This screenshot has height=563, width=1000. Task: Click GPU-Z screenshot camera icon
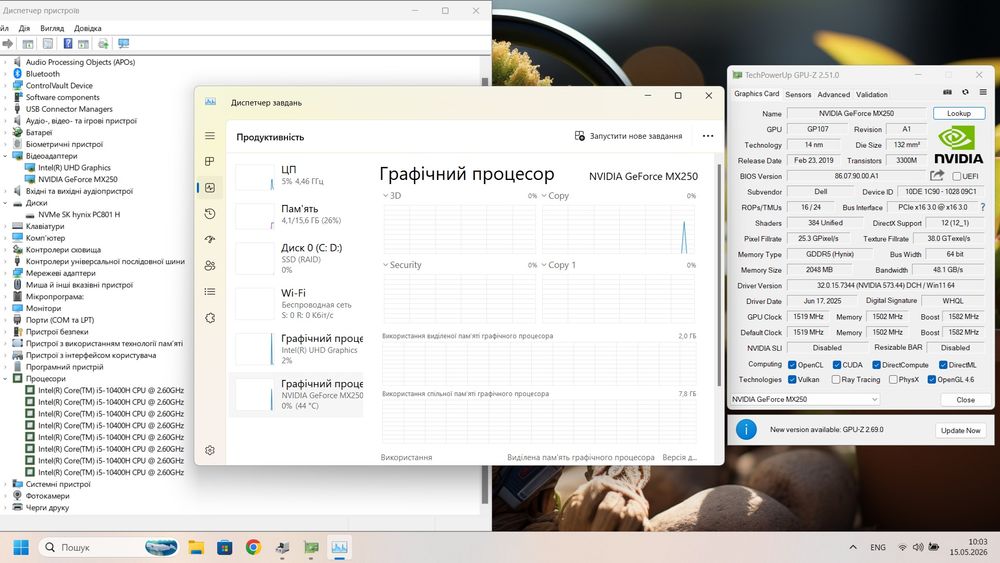(948, 92)
